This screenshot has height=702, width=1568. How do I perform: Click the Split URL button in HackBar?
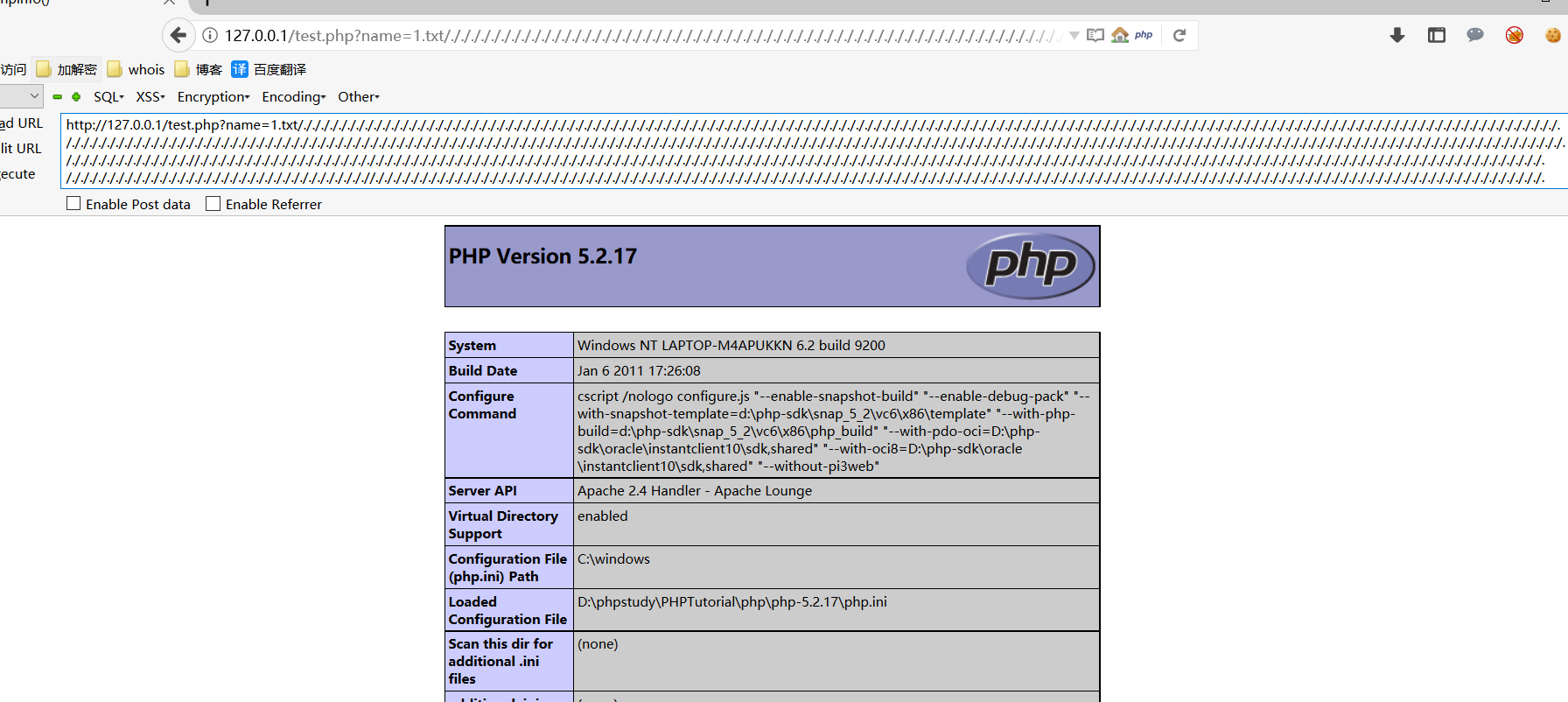point(21,149)
